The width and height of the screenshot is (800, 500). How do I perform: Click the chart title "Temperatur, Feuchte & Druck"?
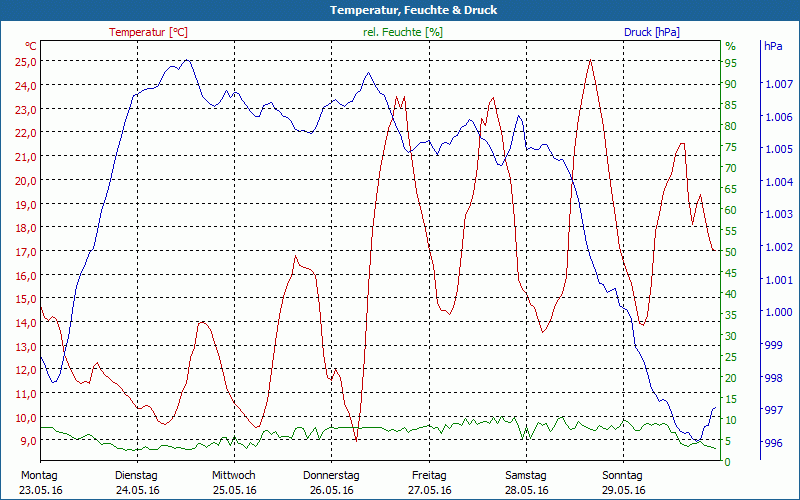pyautogui.click(x=400, y=10)
